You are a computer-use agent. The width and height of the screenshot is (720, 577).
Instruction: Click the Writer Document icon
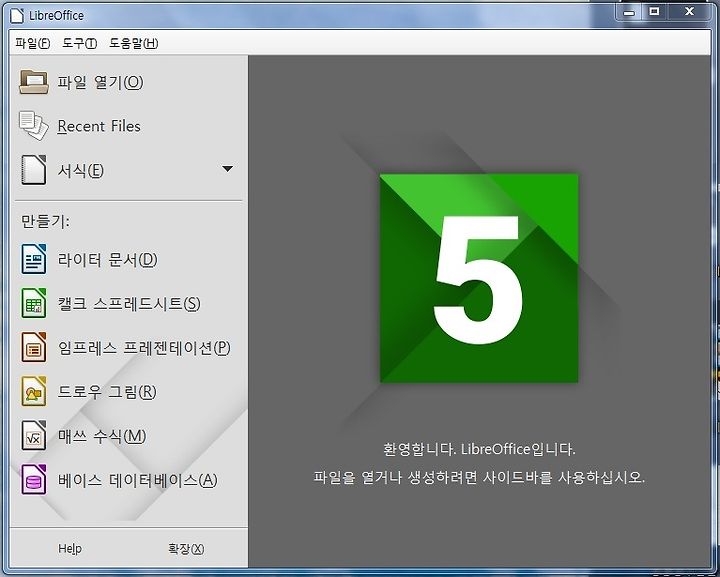pos(34,259)
